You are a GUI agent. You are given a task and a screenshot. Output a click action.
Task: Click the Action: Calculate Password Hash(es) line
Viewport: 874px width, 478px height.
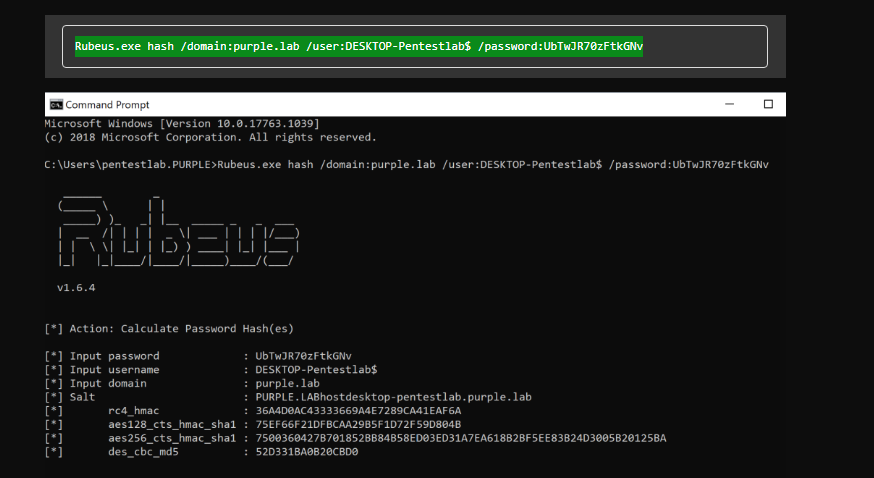point(169,329)
